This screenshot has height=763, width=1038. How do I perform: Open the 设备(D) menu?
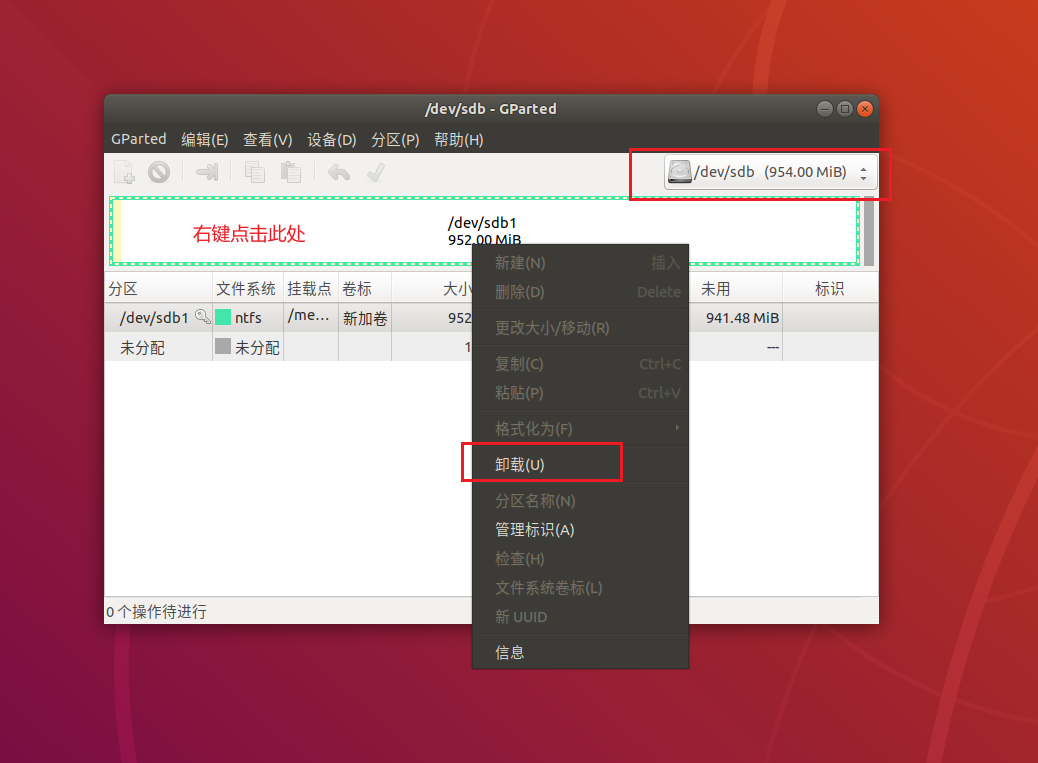point(331,139)
